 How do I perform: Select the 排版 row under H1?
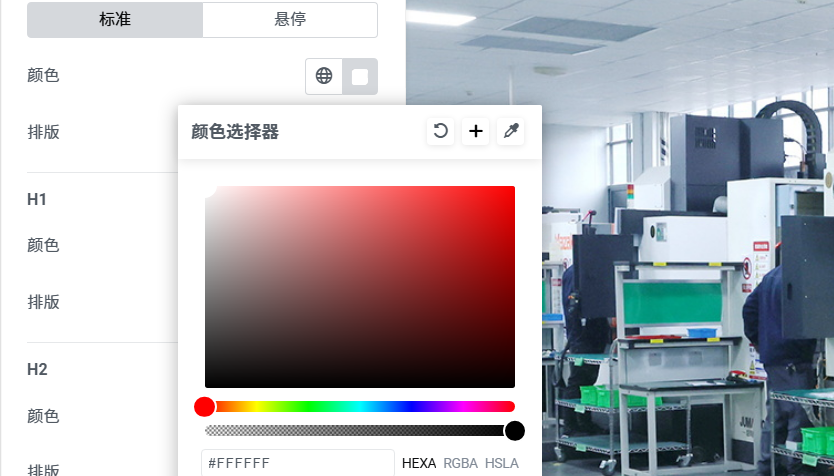pos(102,302)
